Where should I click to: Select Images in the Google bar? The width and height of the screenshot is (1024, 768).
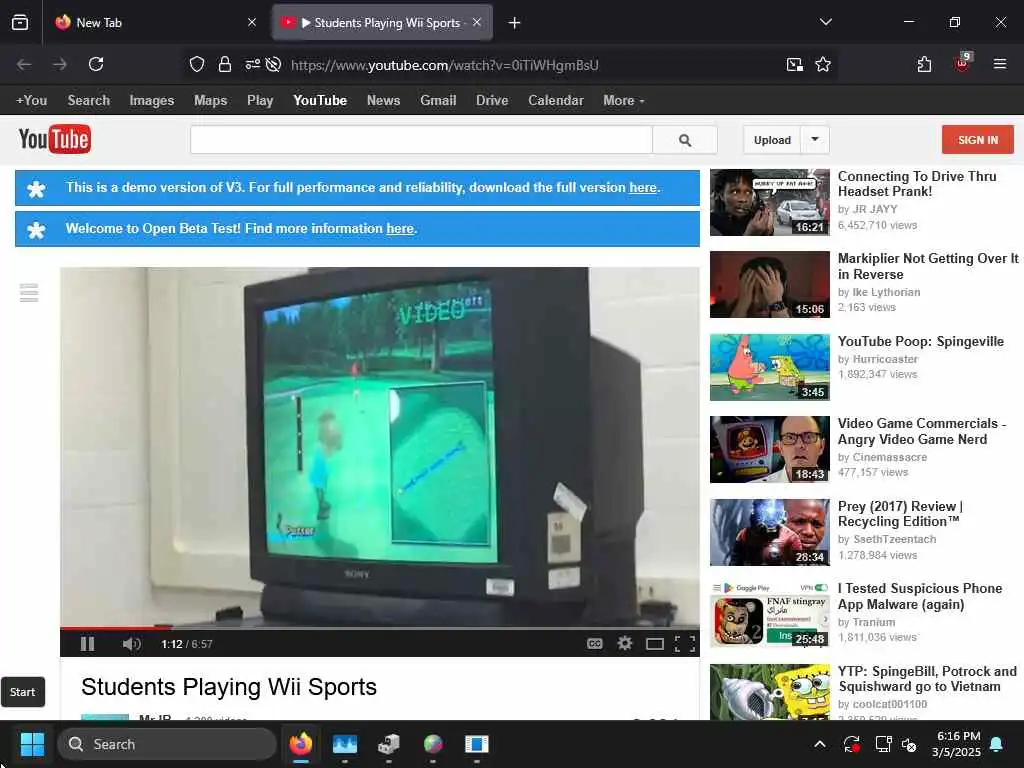tap(152, 101)
